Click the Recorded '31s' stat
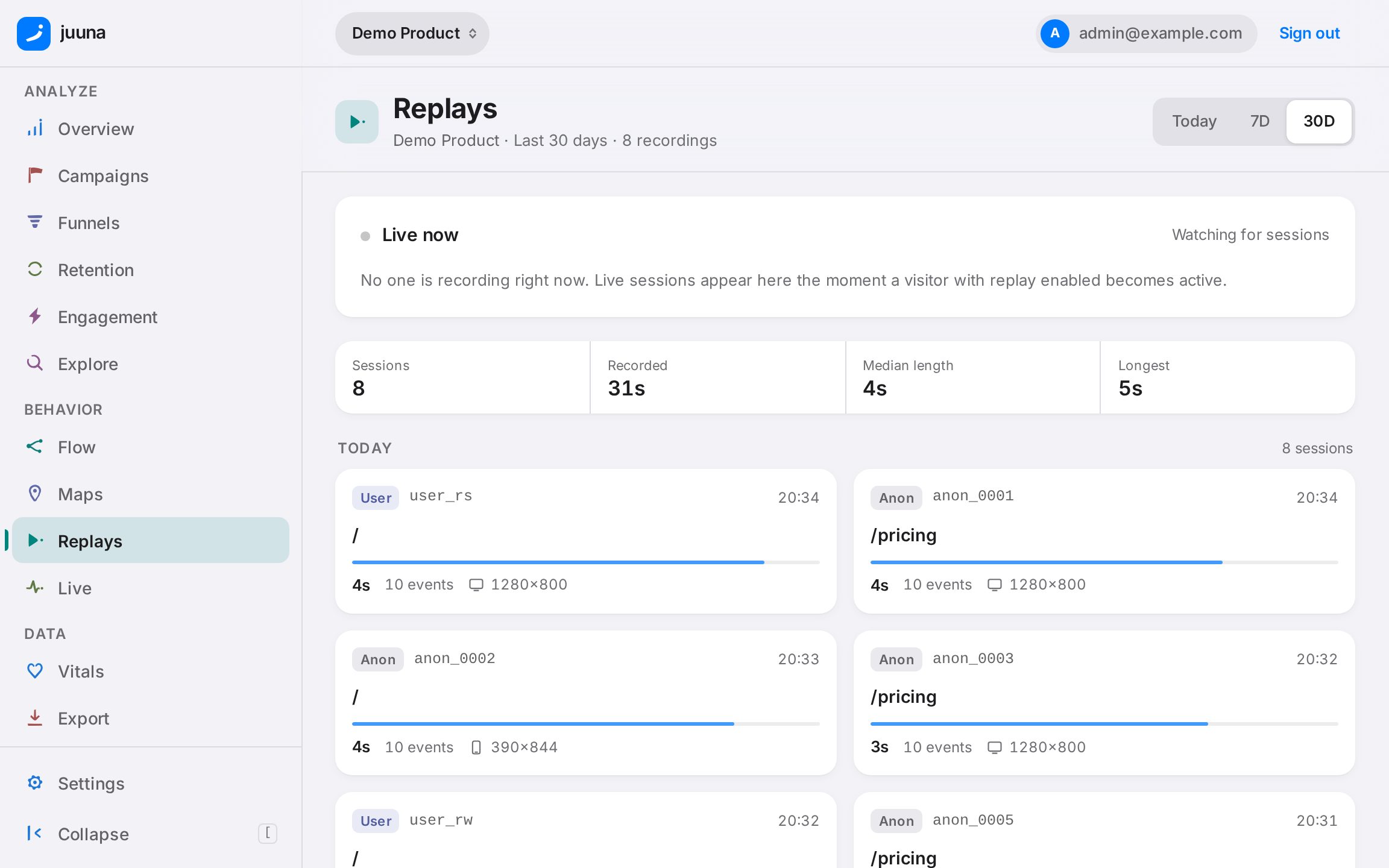This screenshot has width=1389, height=868. tap(626, 388)
